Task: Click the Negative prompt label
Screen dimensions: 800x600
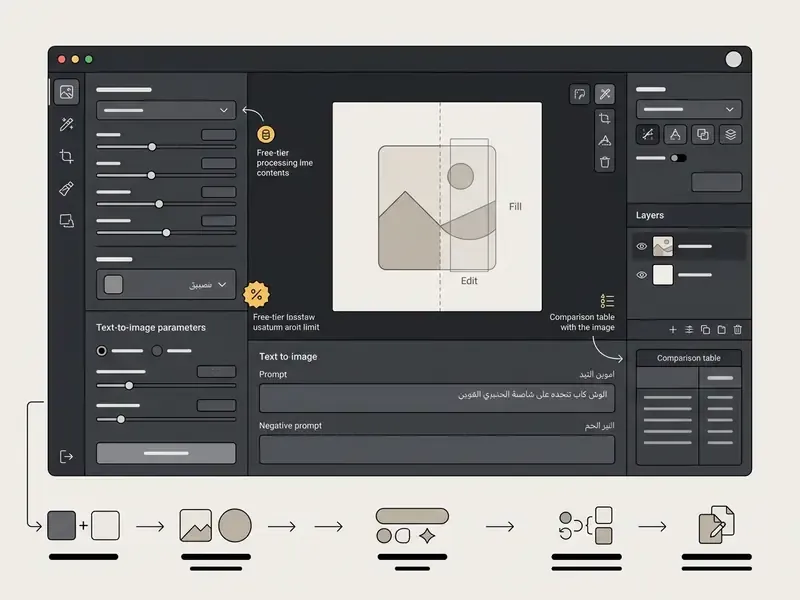Action: [x=290, y=426]
